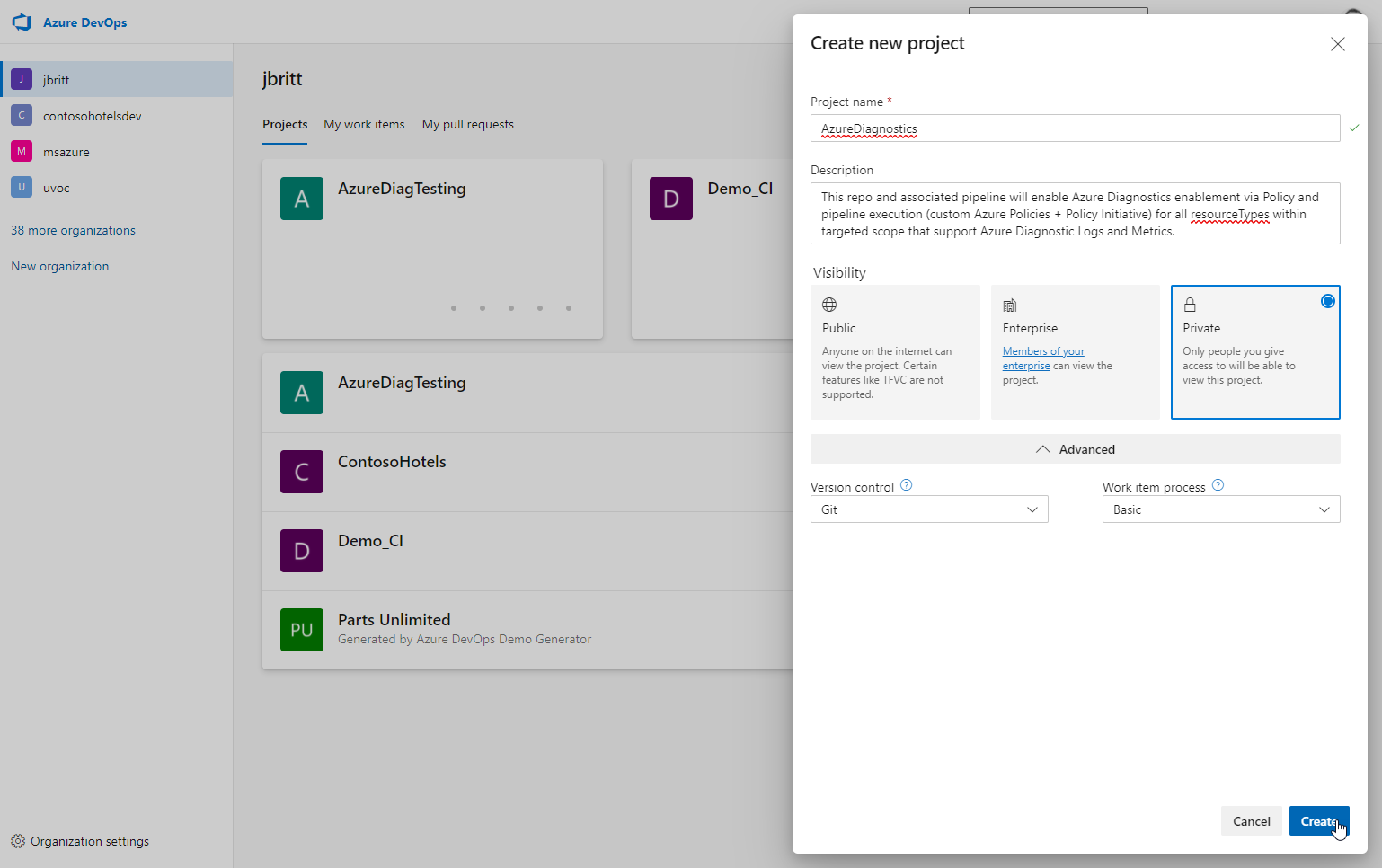The width and height of the screenshot is (1382, 868).
Task: Open the Demo_CI list project title
Action: (x=370, y=541)
